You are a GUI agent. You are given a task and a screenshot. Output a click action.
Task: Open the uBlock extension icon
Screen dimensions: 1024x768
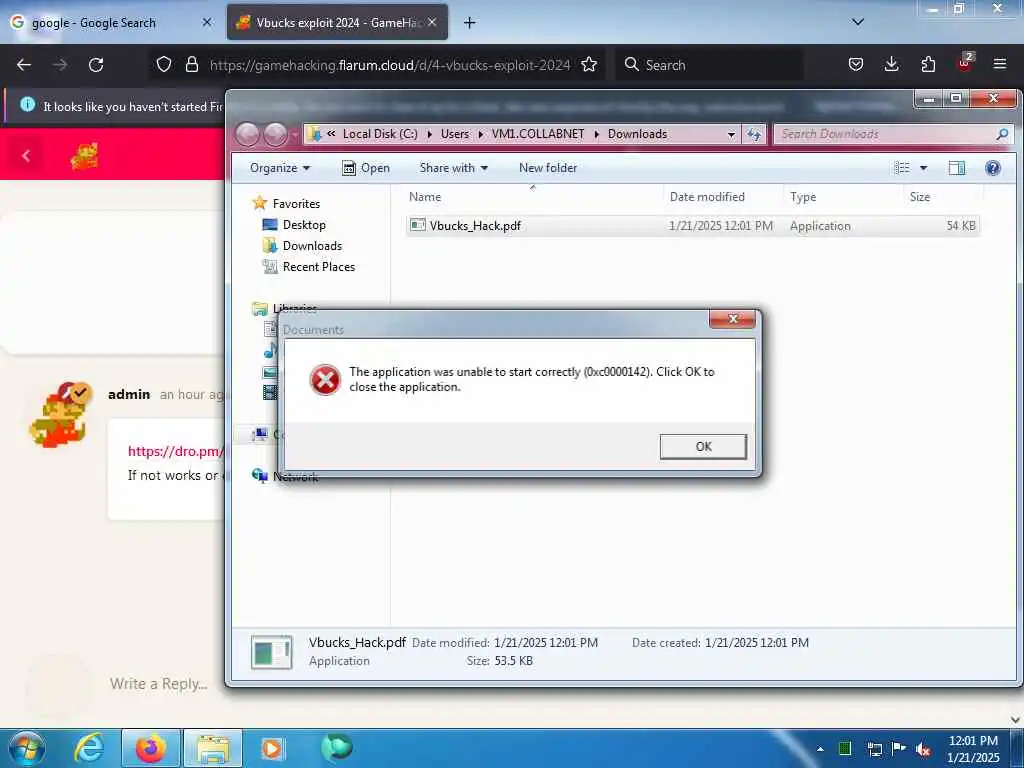[965, 63]
